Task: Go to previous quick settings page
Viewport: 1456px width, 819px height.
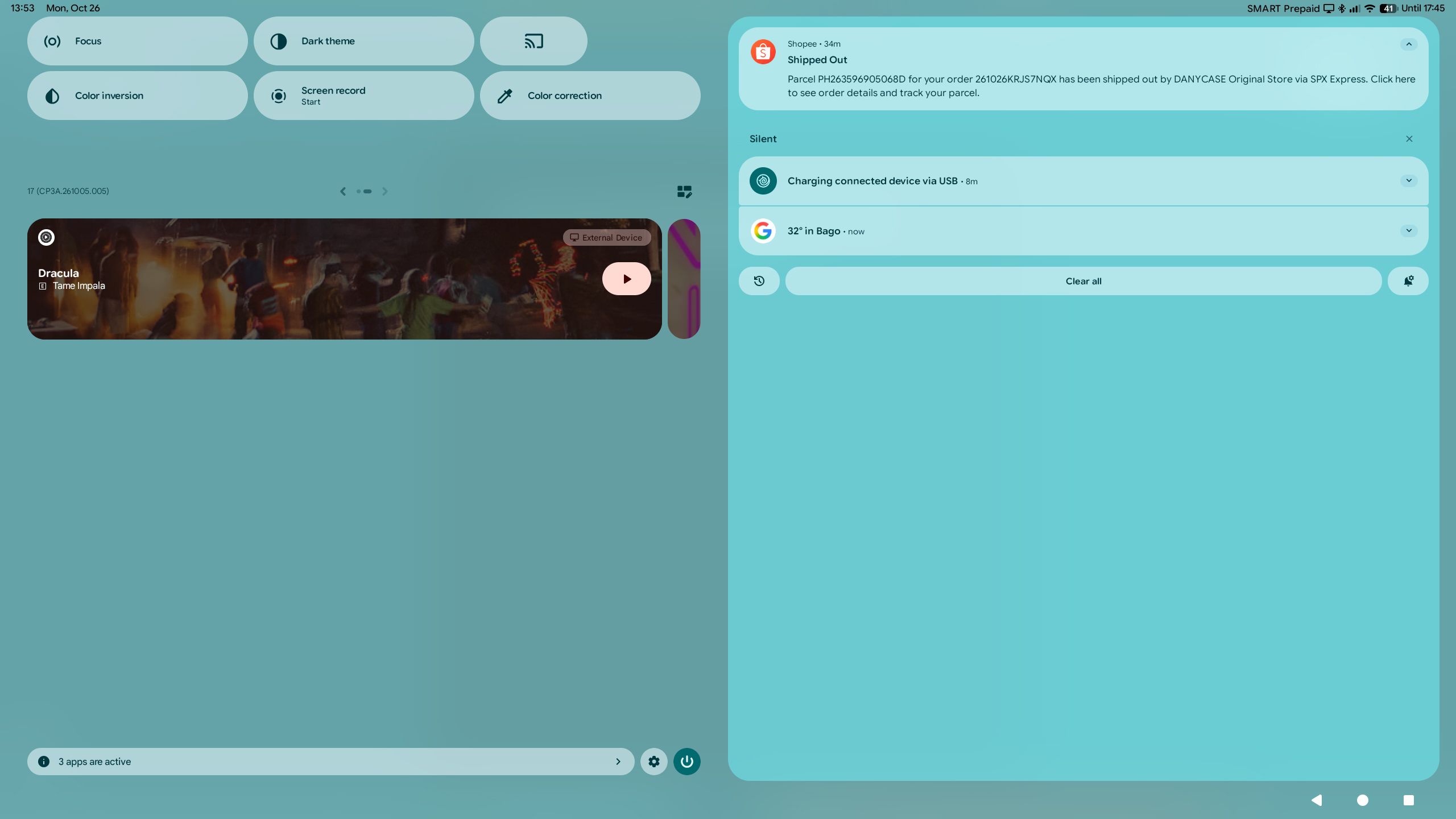Action: 343,192
